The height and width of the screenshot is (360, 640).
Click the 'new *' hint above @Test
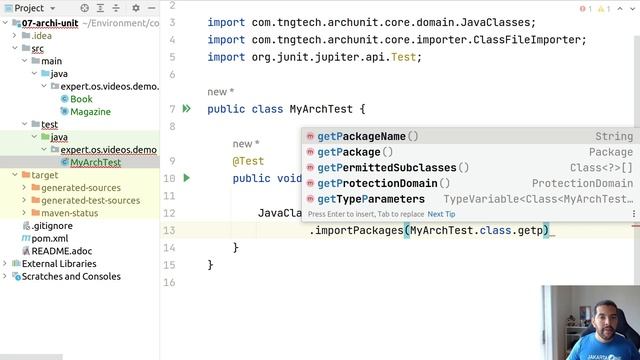[x=246, y=144]
